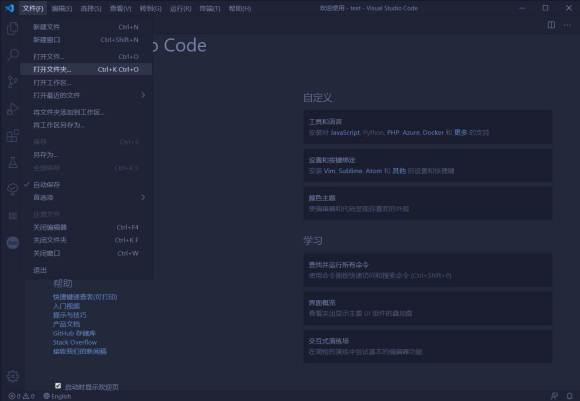The height and width of the screenshot is (401, 580).
Task: Open the Testing flask icon view
Action: 13,162
